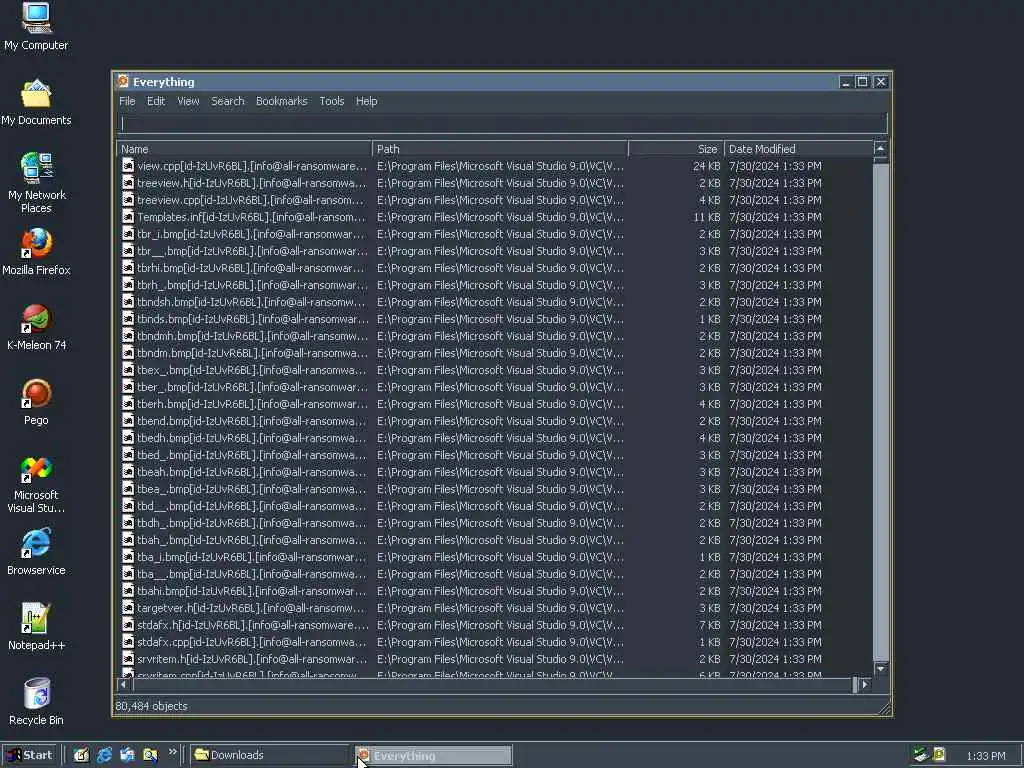
Task: Open the File menu
Action: [x=127, y=101]
